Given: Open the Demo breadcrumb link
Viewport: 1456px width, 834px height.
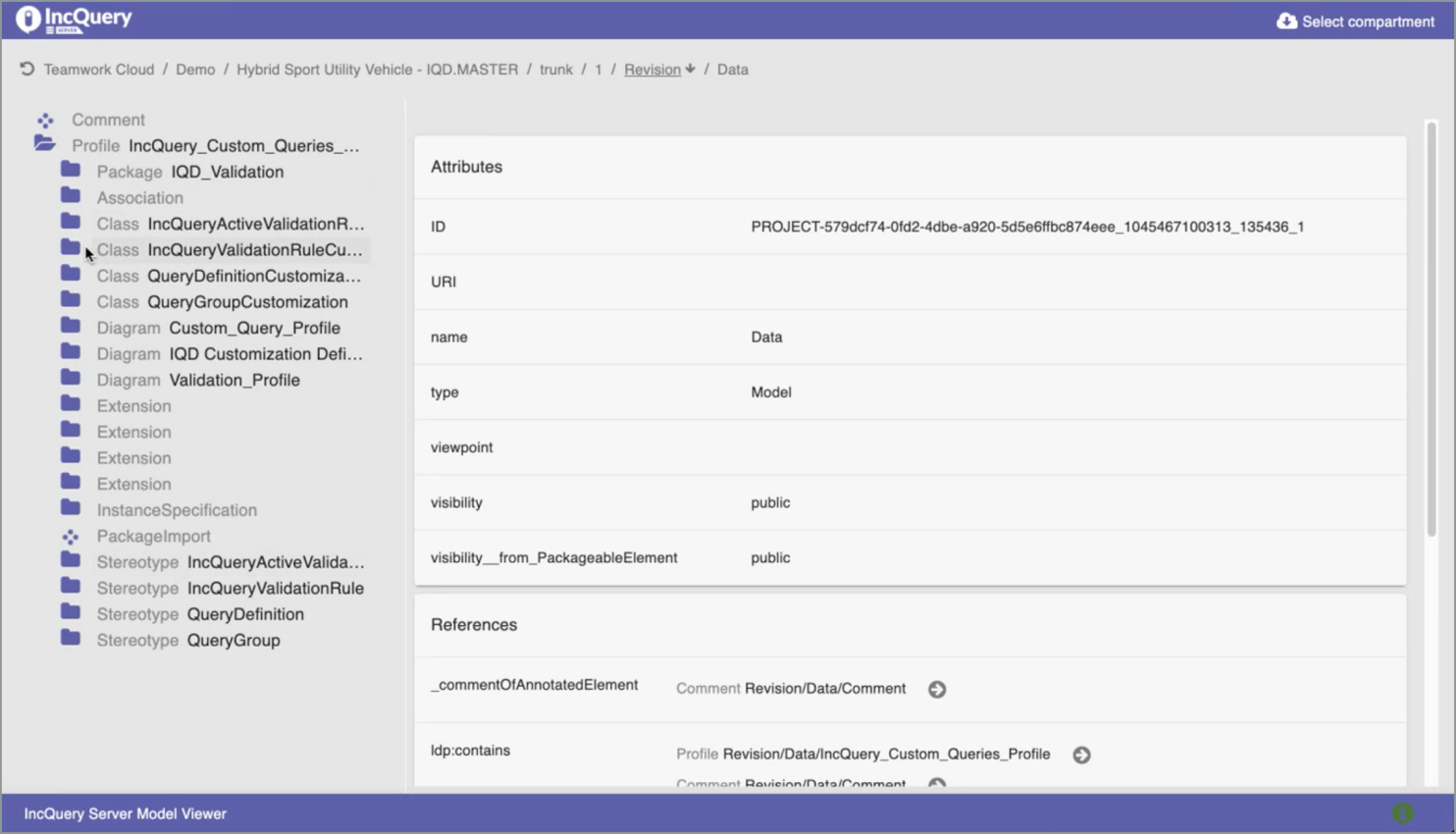Looking at the screenshot, I should (x=195, y=70).
